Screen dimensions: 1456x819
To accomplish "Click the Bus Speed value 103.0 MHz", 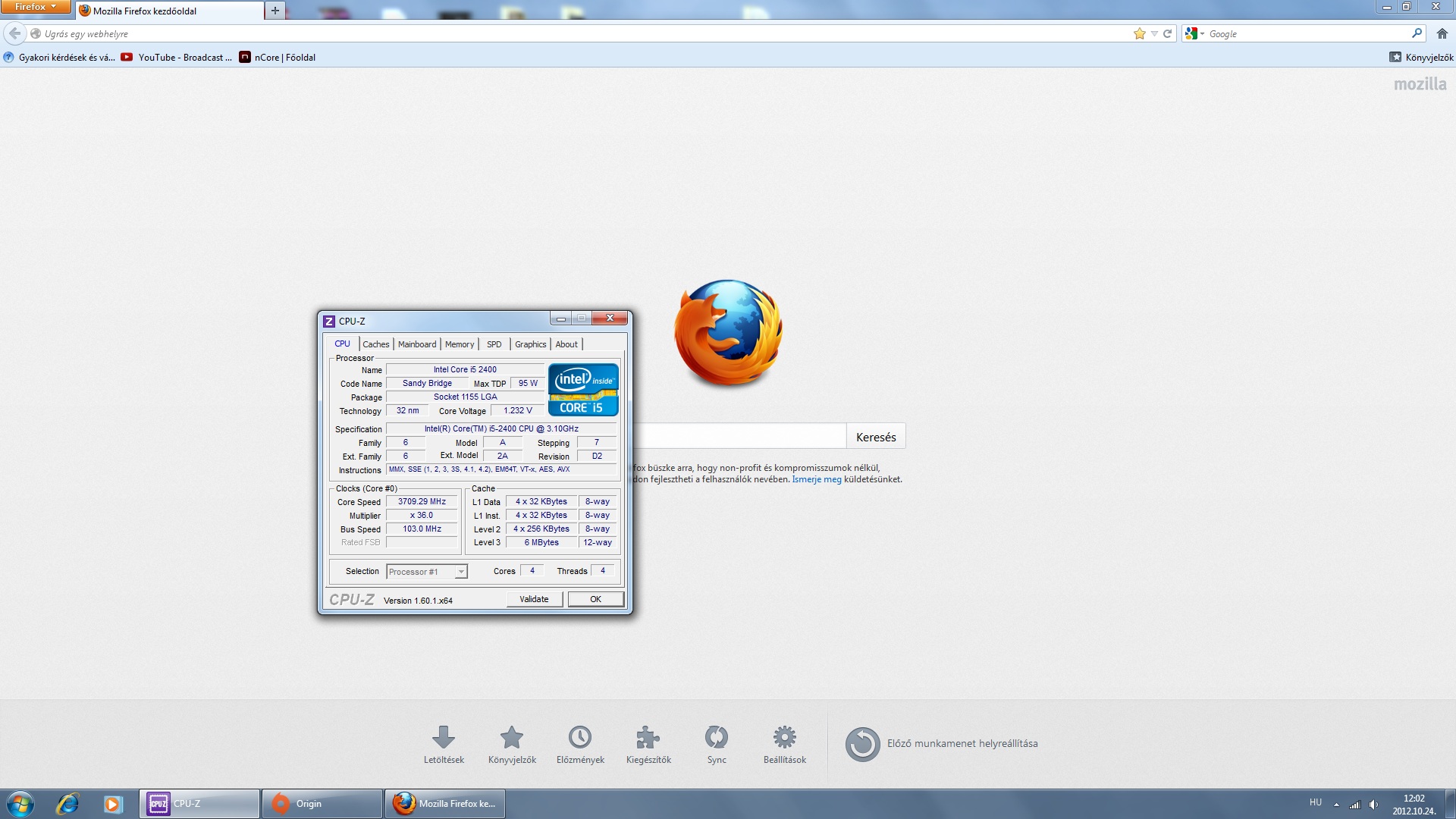I will tap(422, 529).
